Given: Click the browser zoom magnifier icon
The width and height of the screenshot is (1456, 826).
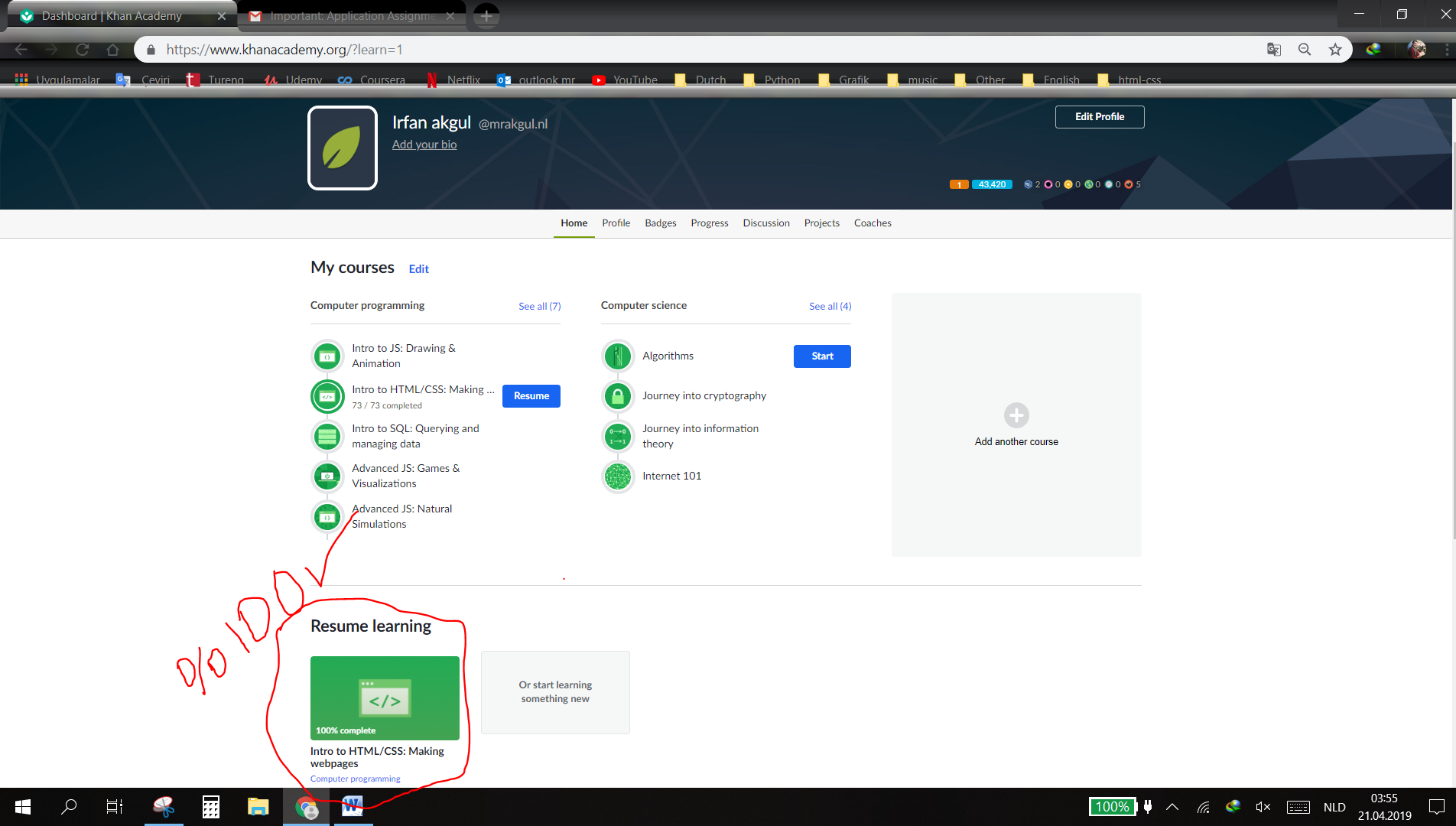Looking at the screenshot, I should click(1305, 50).
